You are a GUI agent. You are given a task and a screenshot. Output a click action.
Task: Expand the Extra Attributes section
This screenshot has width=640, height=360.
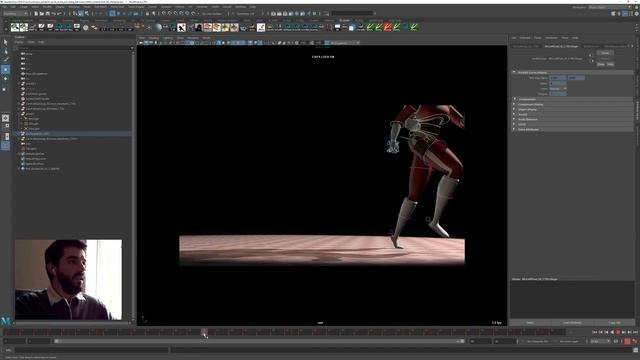pos(571,129)
